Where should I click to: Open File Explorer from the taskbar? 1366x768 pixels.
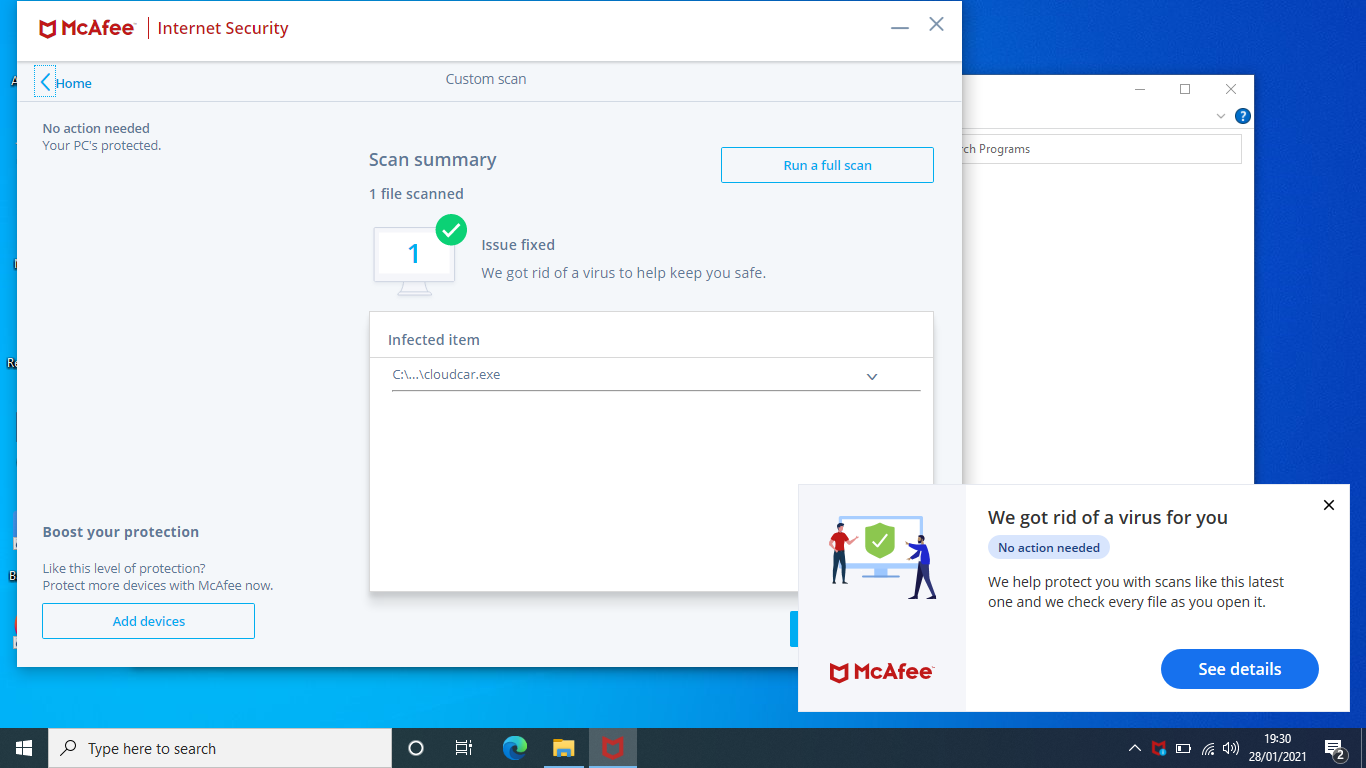coord(564,748)
